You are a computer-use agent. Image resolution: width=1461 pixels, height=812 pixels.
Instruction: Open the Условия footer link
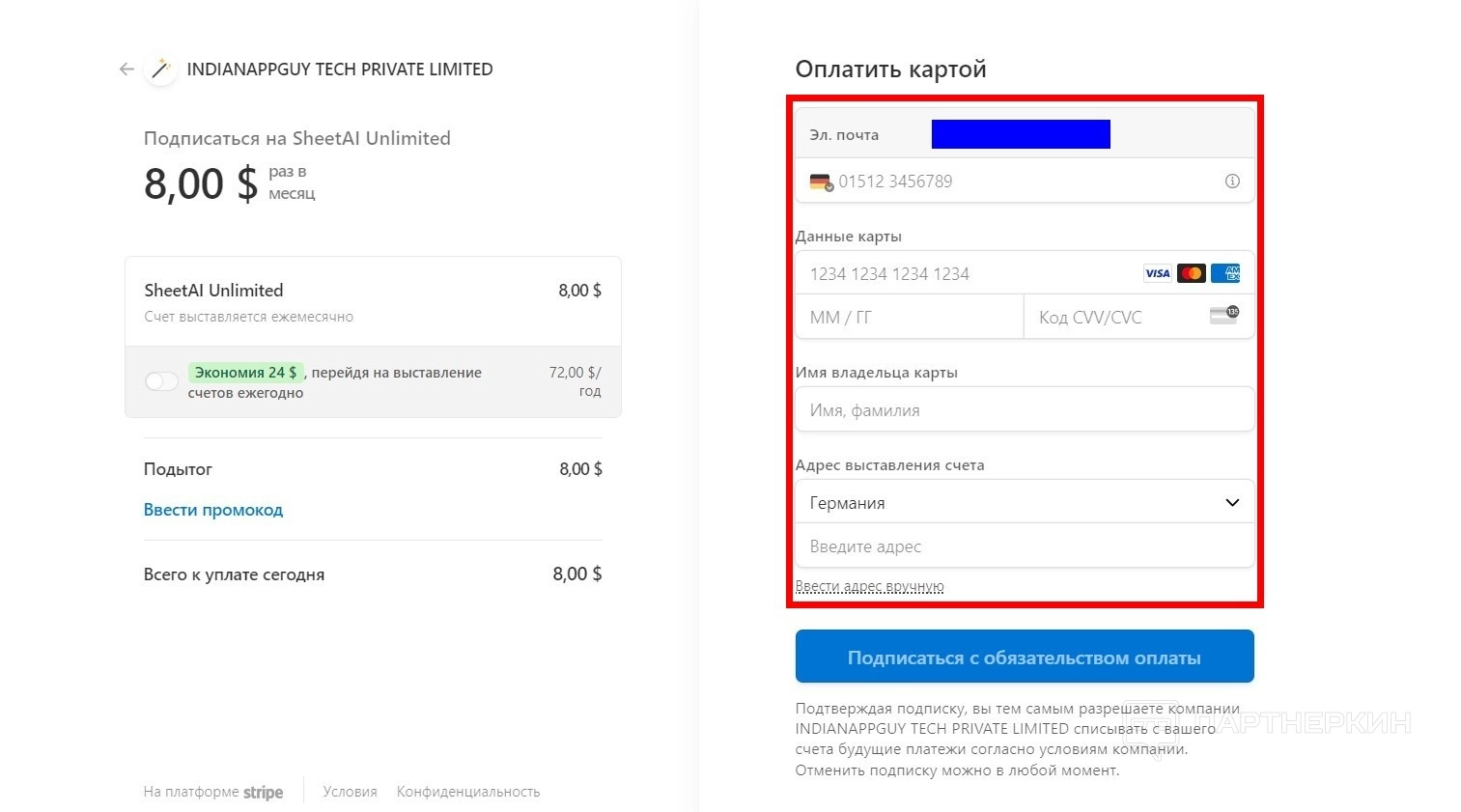[x=350, y=792]
